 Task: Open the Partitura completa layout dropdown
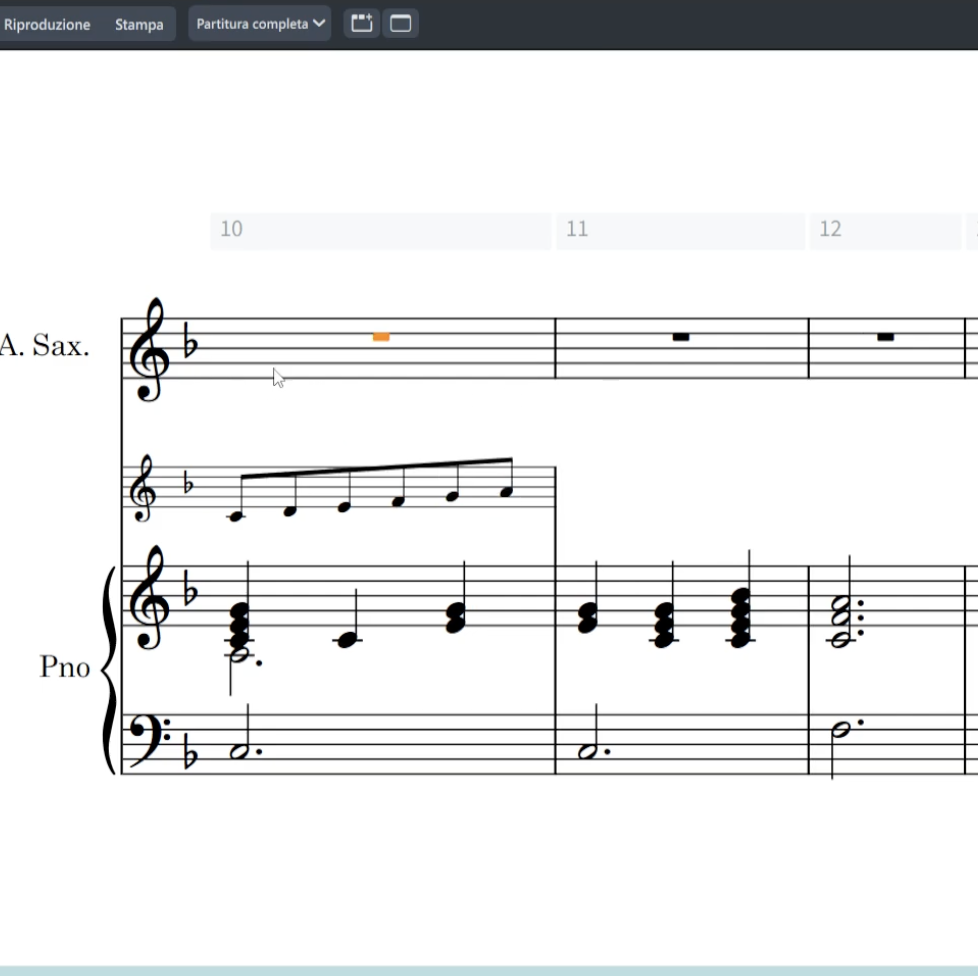pos(260,24)
